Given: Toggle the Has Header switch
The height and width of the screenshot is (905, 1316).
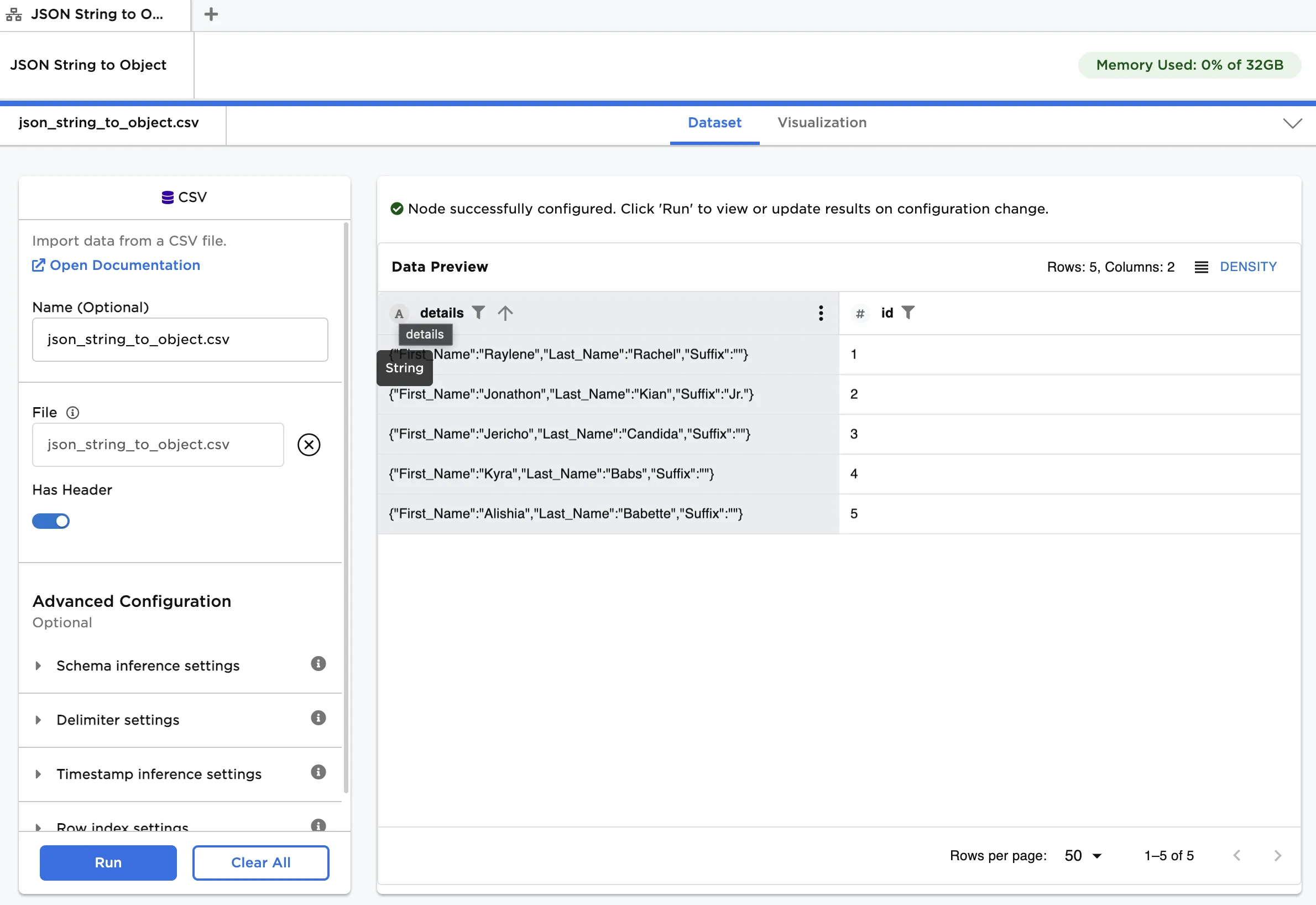Looking at the screenshot, I should point(51,522).
